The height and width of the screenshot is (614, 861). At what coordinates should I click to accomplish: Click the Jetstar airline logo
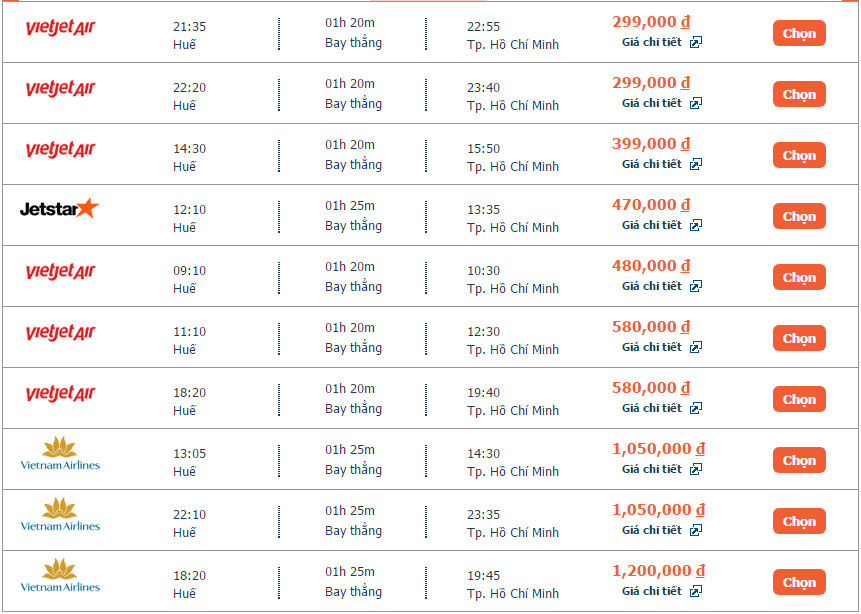[x=60, y=209]
